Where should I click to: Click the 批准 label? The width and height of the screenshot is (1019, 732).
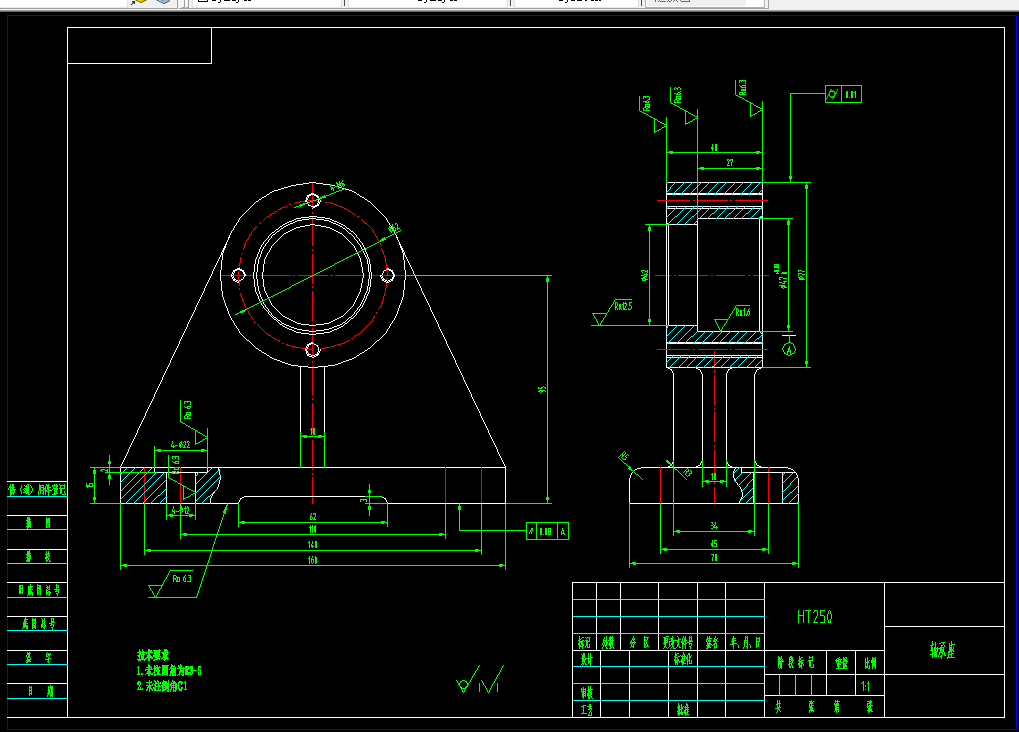(683, 709)
